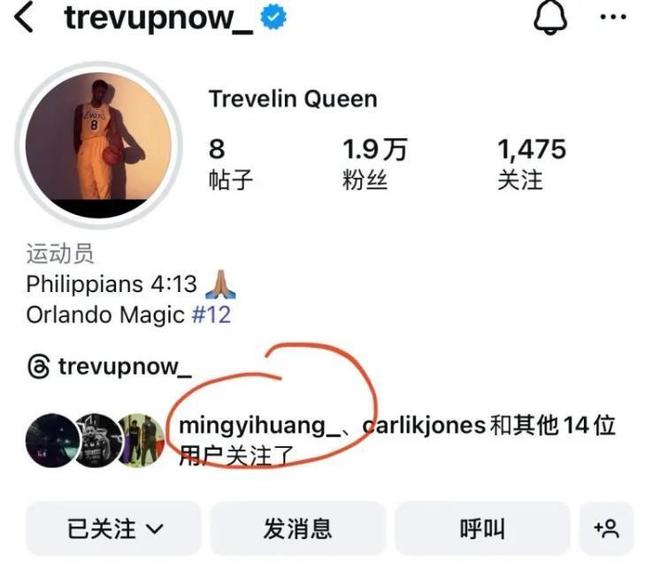
Task: Open trevupnow_ Threads profile link
Action: point(125,367)
